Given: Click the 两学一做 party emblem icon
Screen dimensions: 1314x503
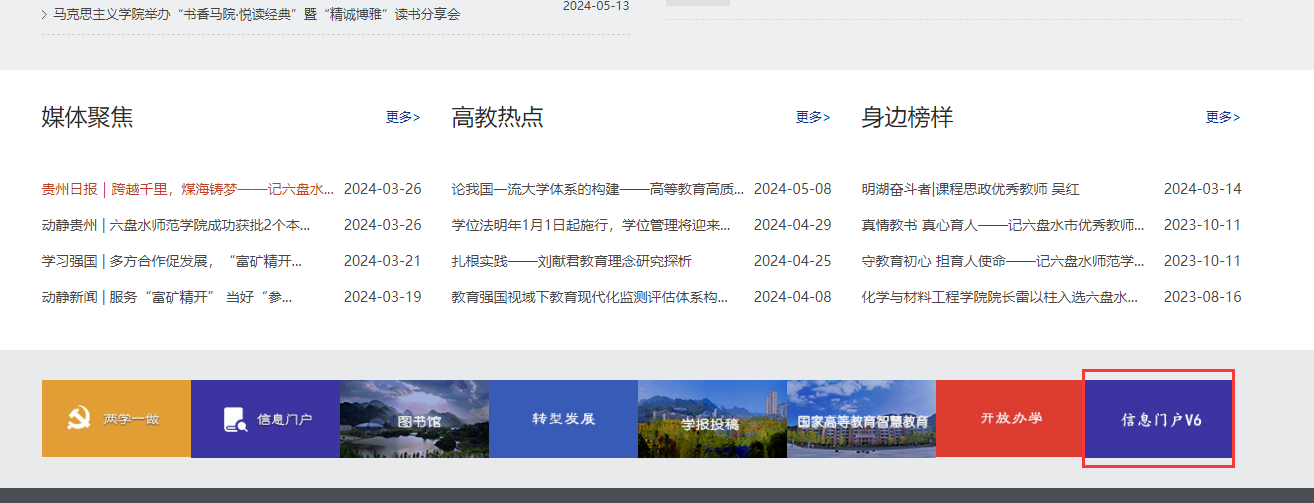Looking at the screenshot, I should pyautogui.click(x=74, y=418).
